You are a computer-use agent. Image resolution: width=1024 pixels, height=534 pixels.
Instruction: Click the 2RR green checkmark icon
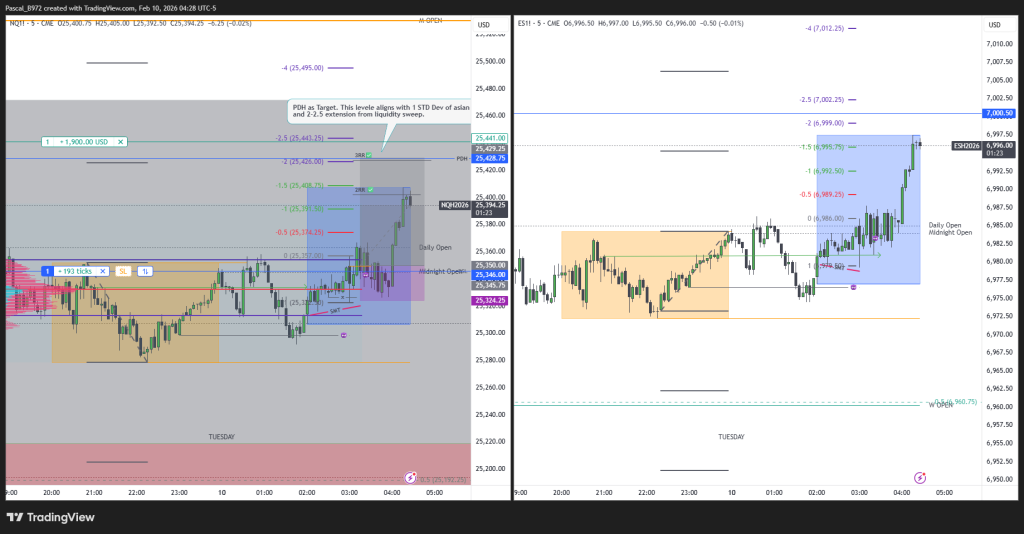pos(369,189)
